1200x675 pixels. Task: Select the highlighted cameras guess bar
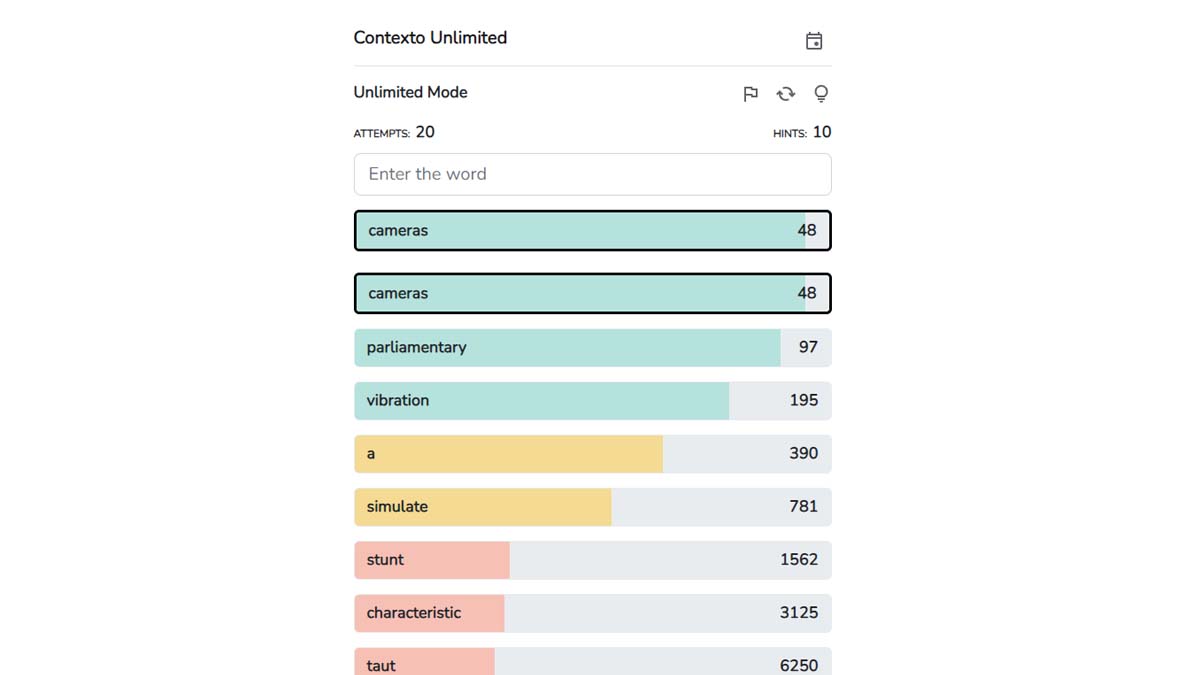point(592,230)
